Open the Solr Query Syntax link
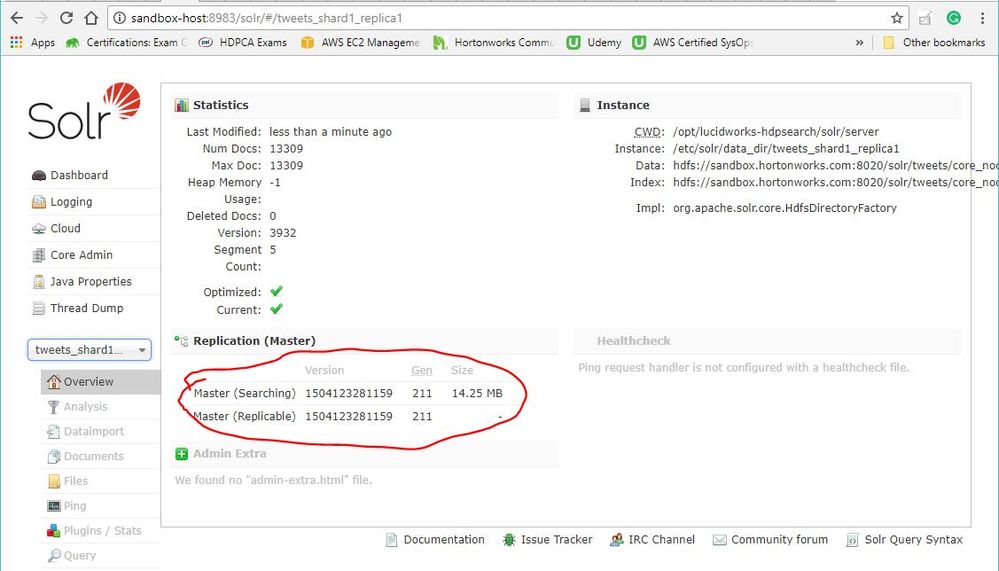The height and width of the screenshot is (571, 999). pyautogui.click(x=913, y=540)
